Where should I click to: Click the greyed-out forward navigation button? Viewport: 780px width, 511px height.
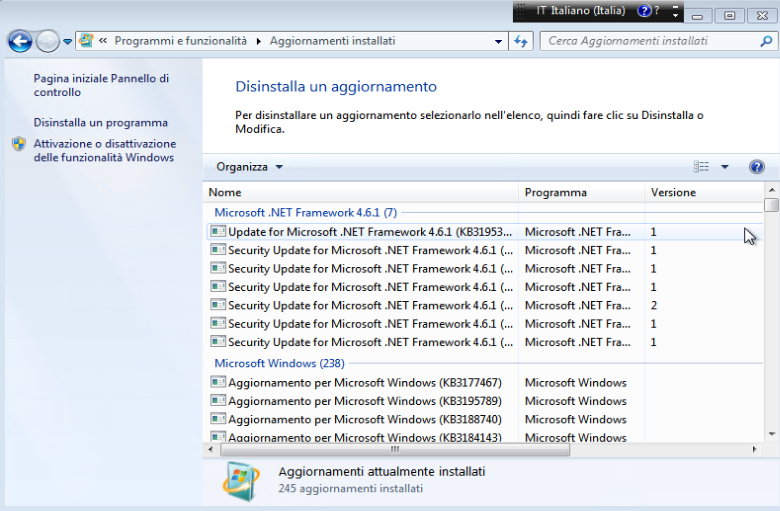tap(48, 41)
